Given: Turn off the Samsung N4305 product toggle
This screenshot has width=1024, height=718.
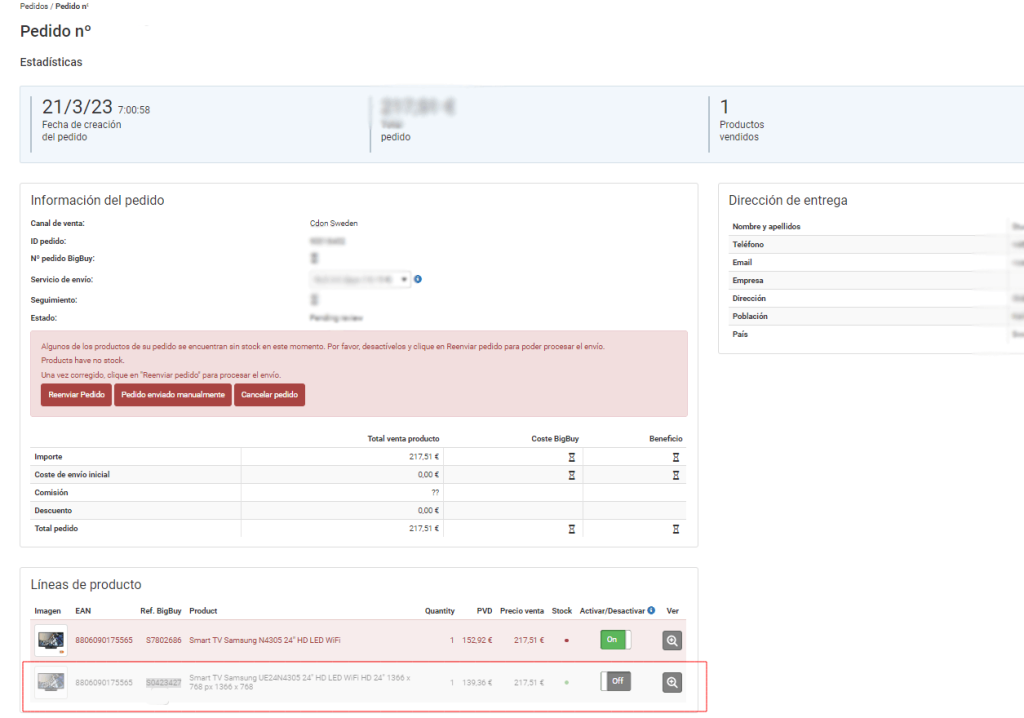Looking at the screenshot, I should tap(615, 640).
